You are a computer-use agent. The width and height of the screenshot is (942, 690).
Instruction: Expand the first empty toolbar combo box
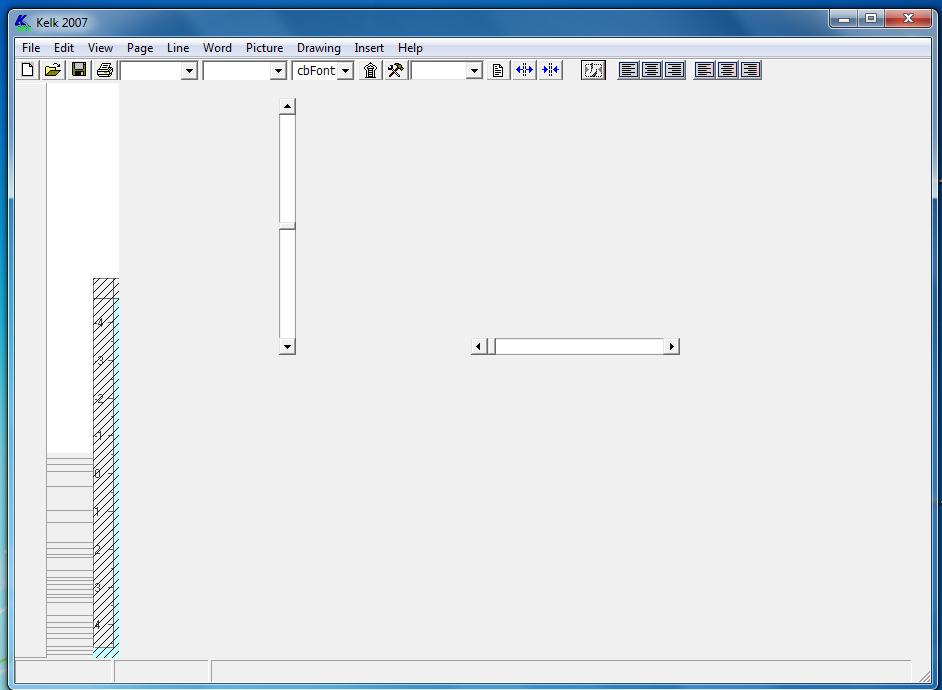189,71
